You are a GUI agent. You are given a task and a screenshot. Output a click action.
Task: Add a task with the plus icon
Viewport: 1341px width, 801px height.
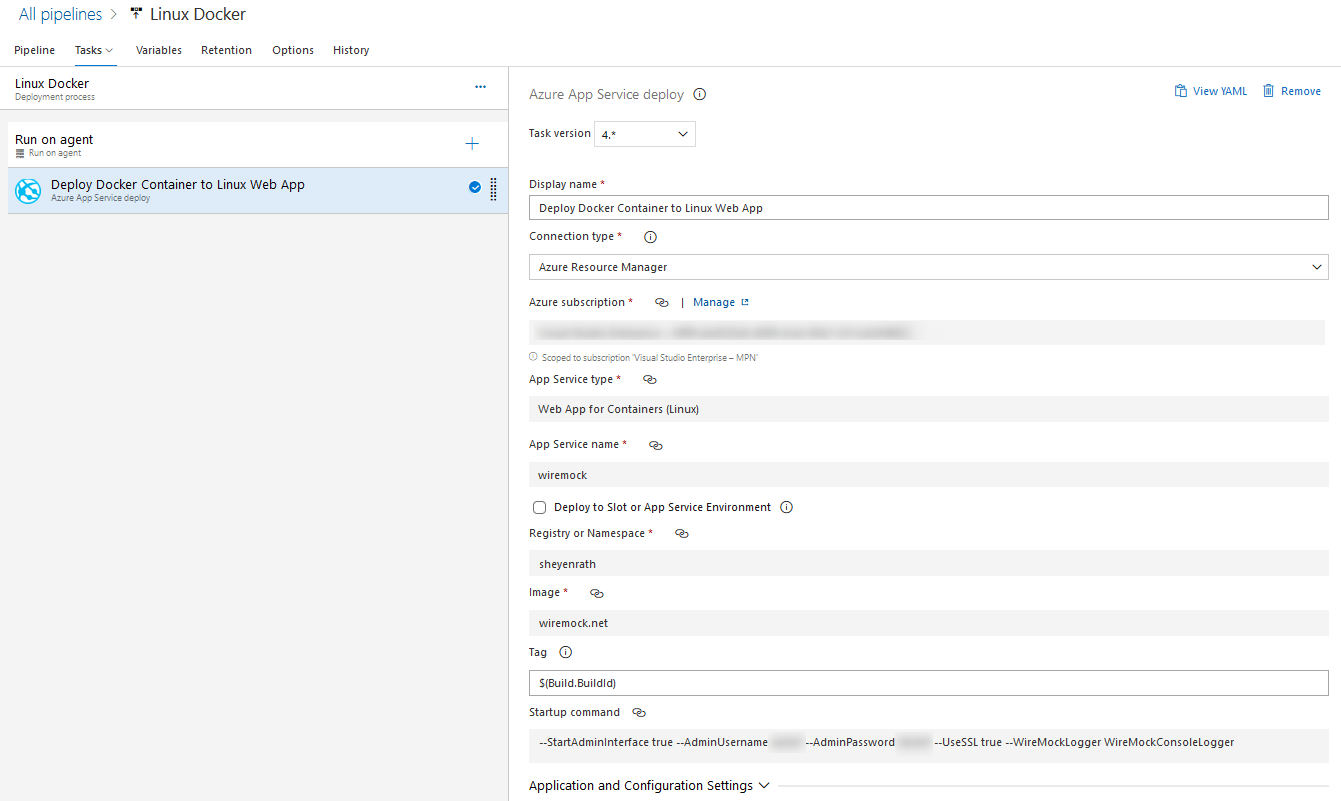472,144
